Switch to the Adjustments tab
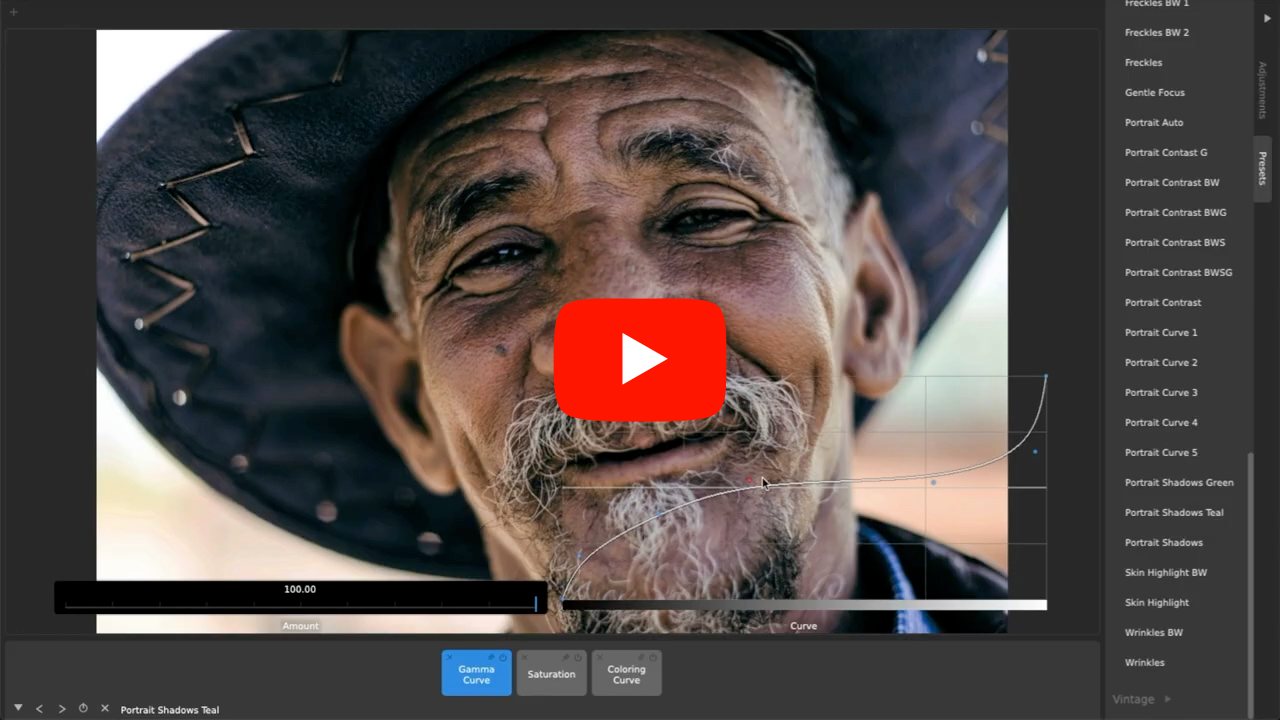Screen dimensions: 1280x720 pos(1262,90)
